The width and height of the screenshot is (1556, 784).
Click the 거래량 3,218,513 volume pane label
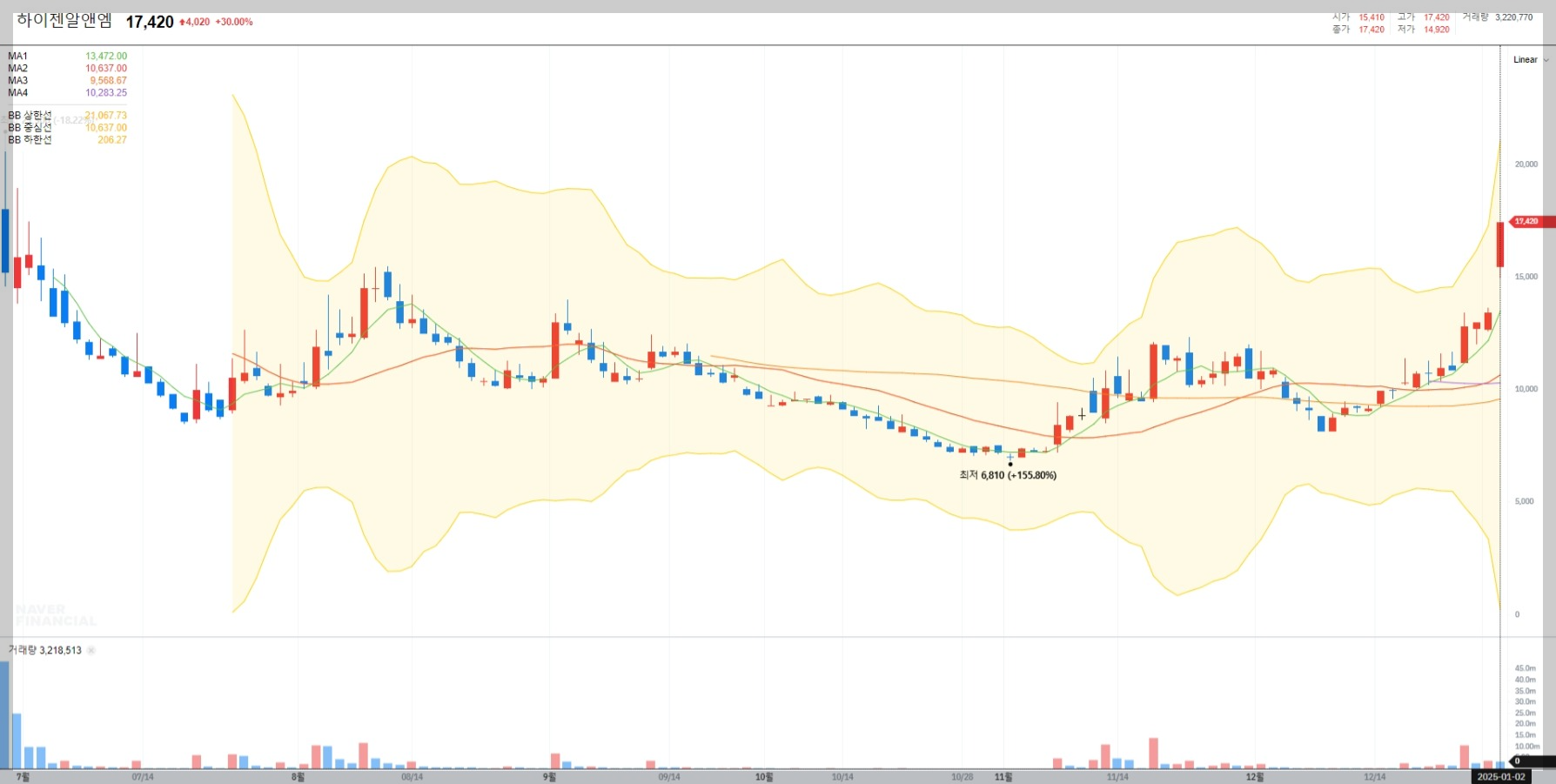(45, 650)
